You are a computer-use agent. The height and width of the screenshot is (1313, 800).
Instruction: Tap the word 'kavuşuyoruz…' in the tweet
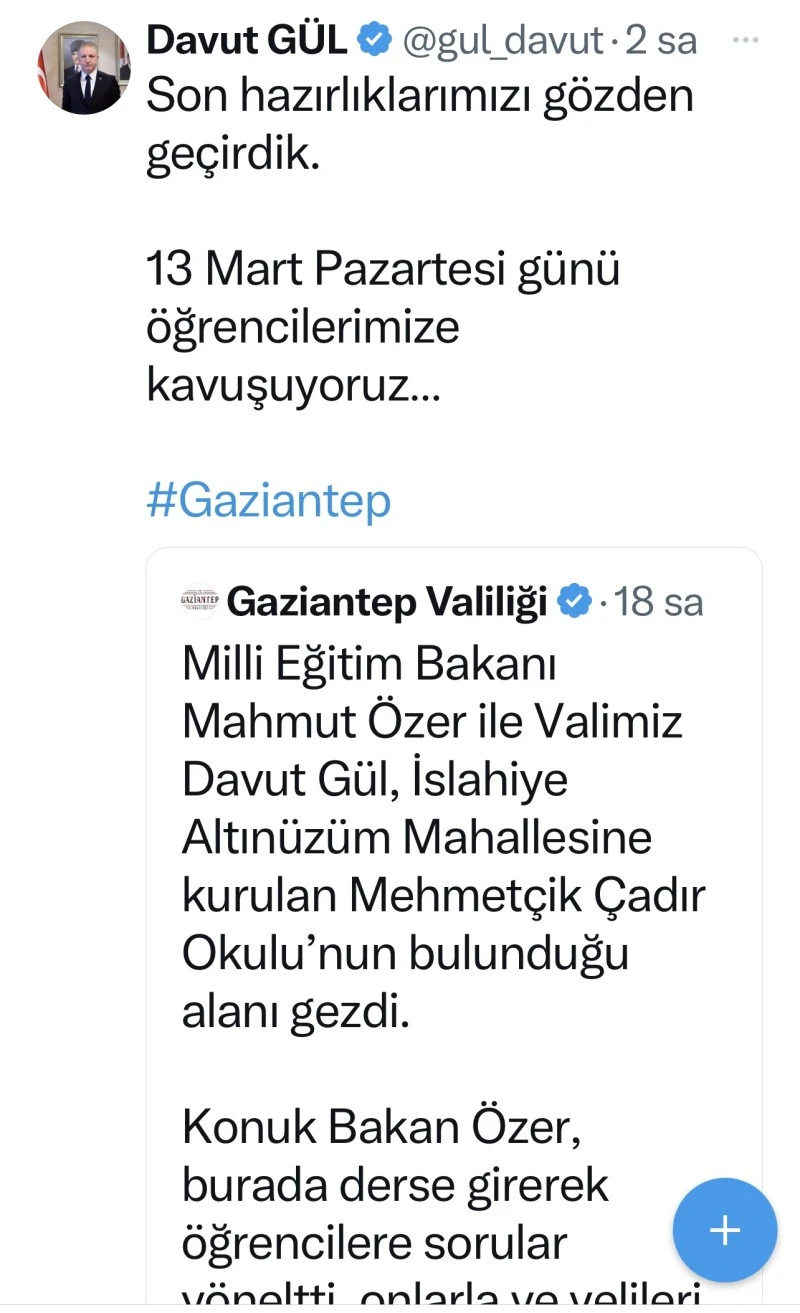(292, 385)
